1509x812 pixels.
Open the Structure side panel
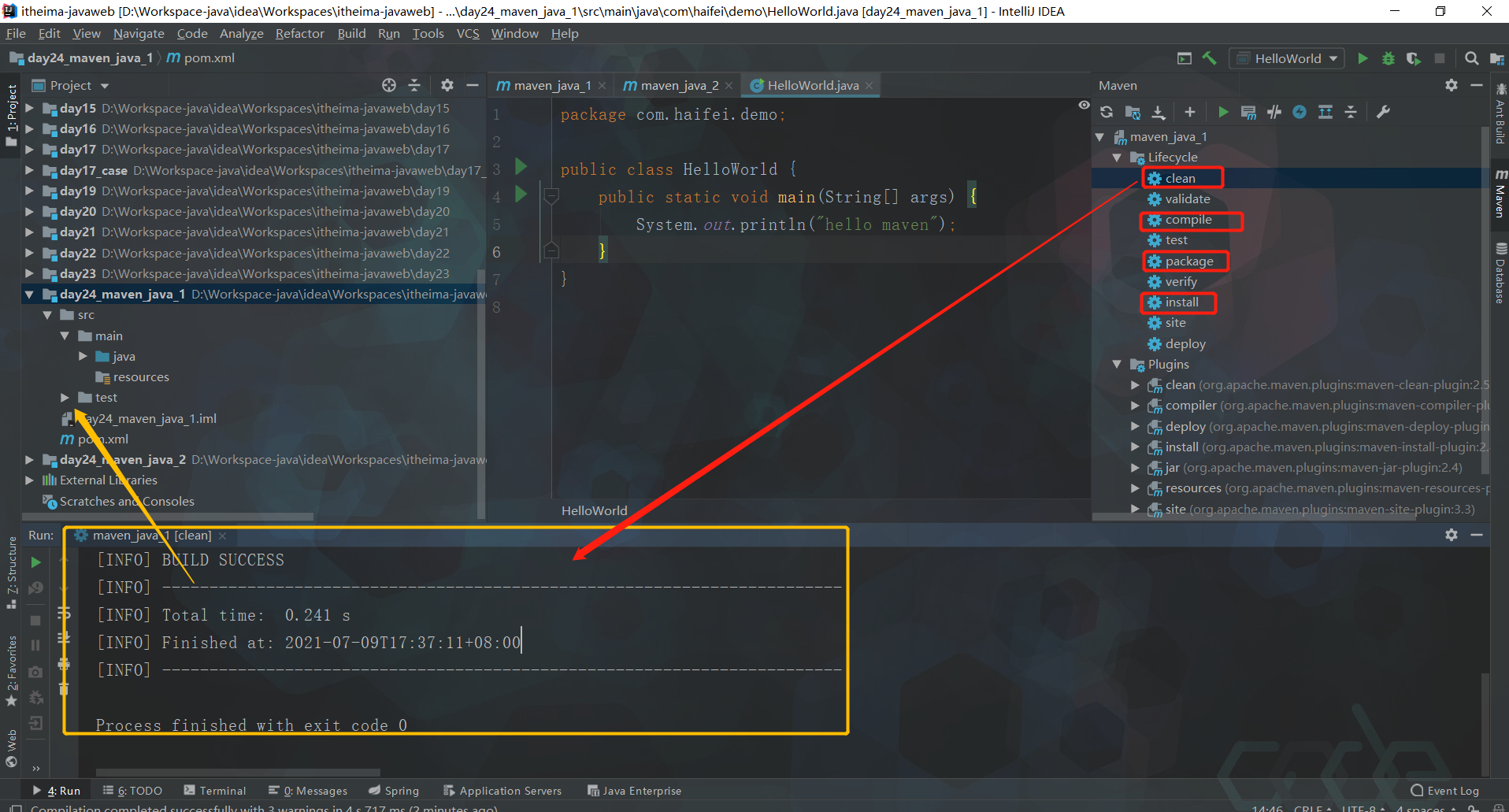pyautogui.click(x=11, y=573)
